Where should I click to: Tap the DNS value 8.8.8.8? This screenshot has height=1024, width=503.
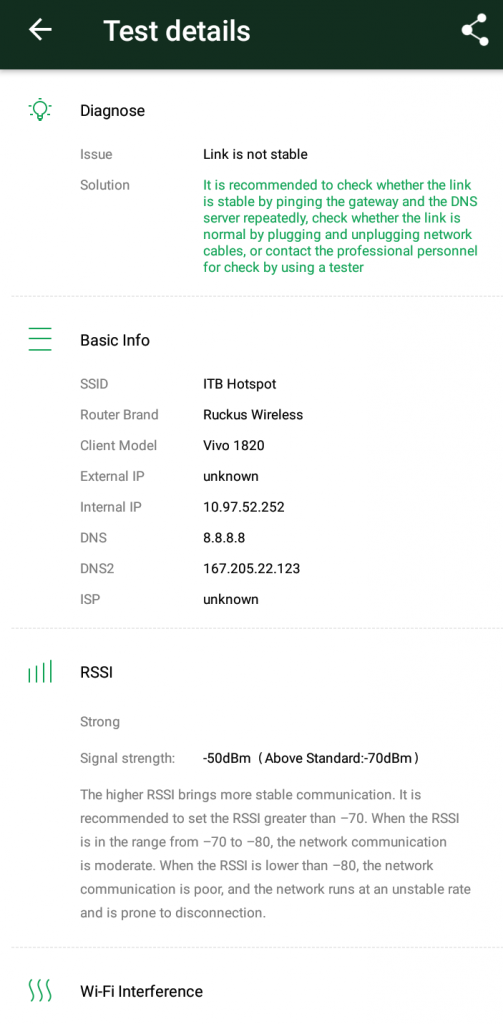click(224, 538)
